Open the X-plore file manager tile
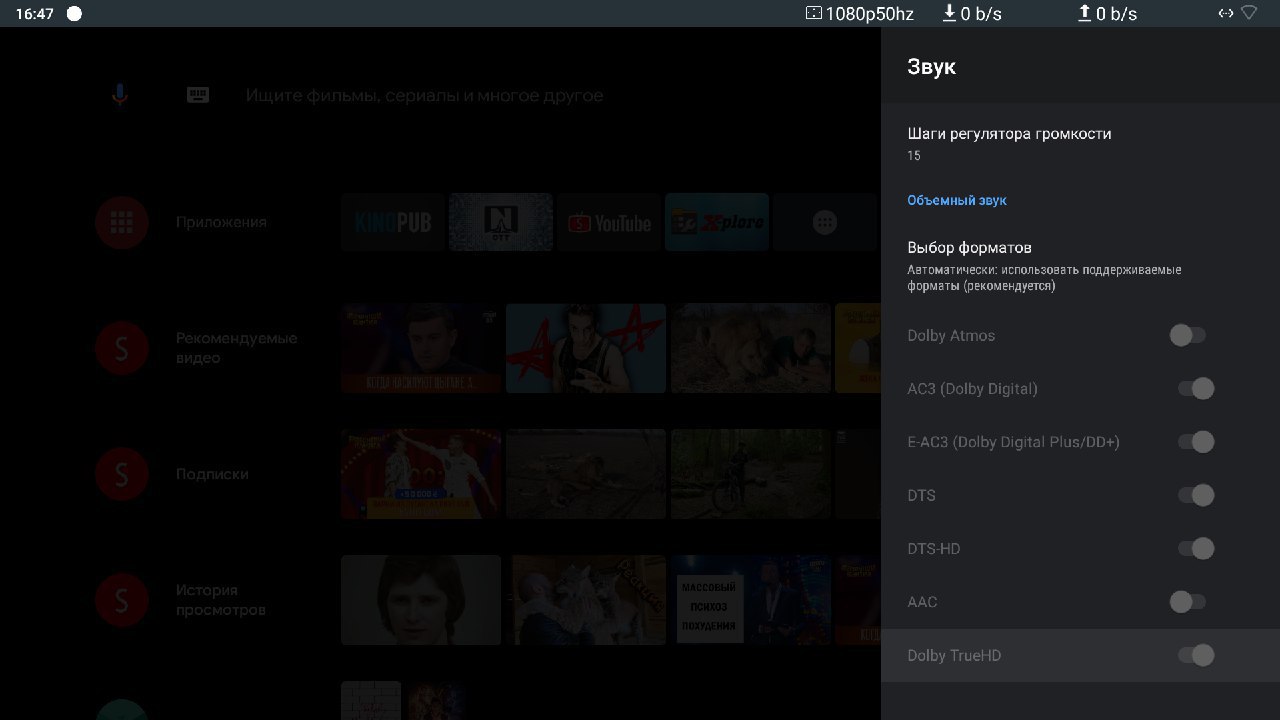Image resolution: width=1280 pixels, height=720 pixels. (x=717, y=222)
